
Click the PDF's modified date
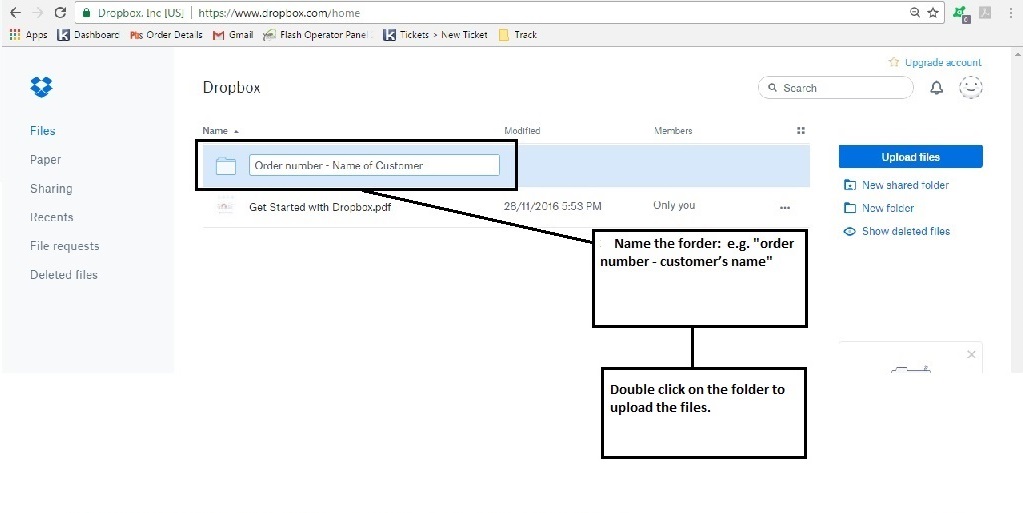click(x=553, y=206)
